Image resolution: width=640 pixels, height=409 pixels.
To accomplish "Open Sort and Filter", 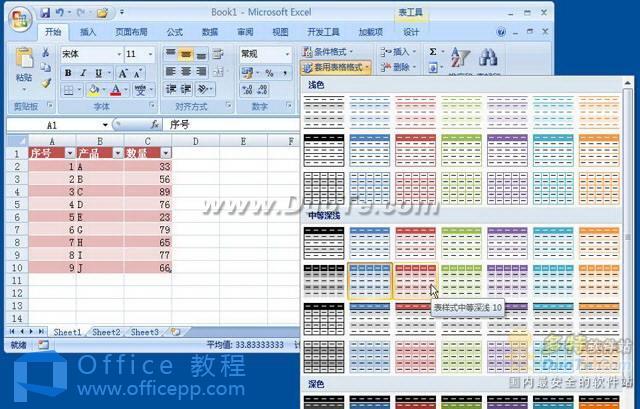I will click(x=460, y=59).
